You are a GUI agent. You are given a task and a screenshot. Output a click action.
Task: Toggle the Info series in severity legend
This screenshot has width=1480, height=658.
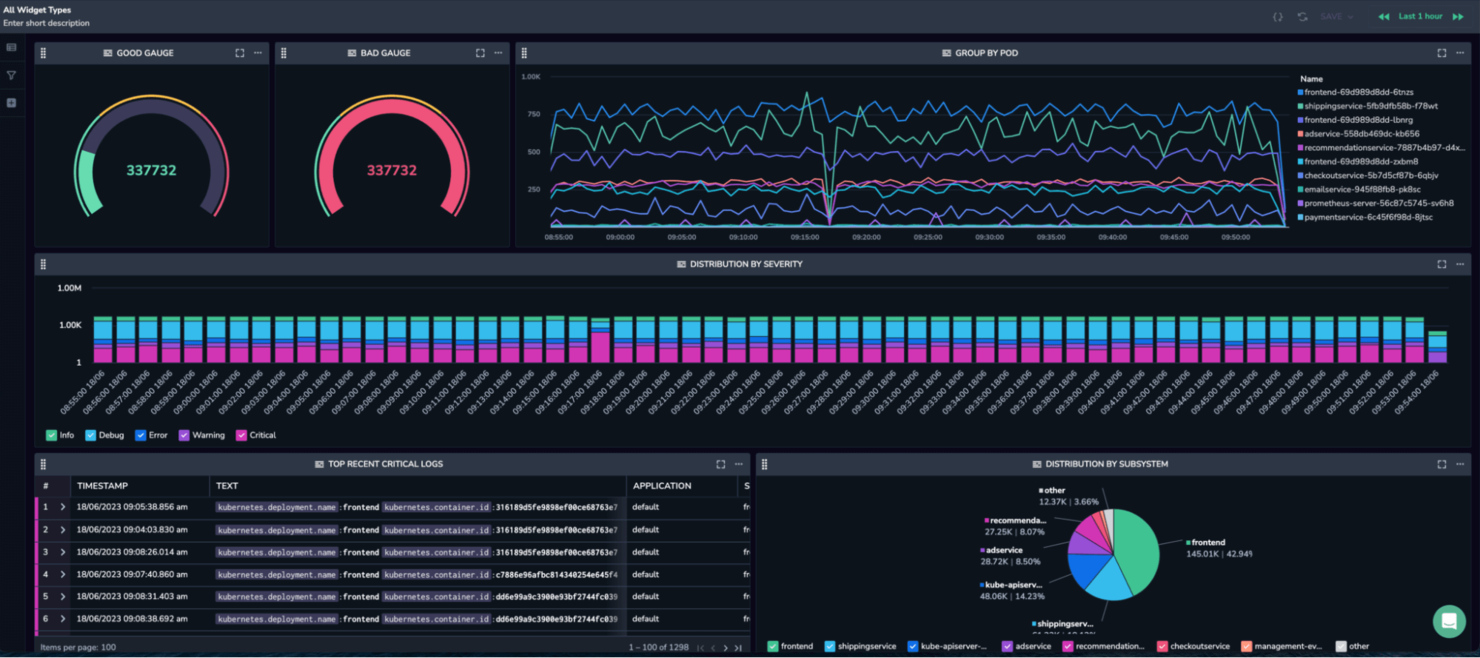(x=59, y=435)
